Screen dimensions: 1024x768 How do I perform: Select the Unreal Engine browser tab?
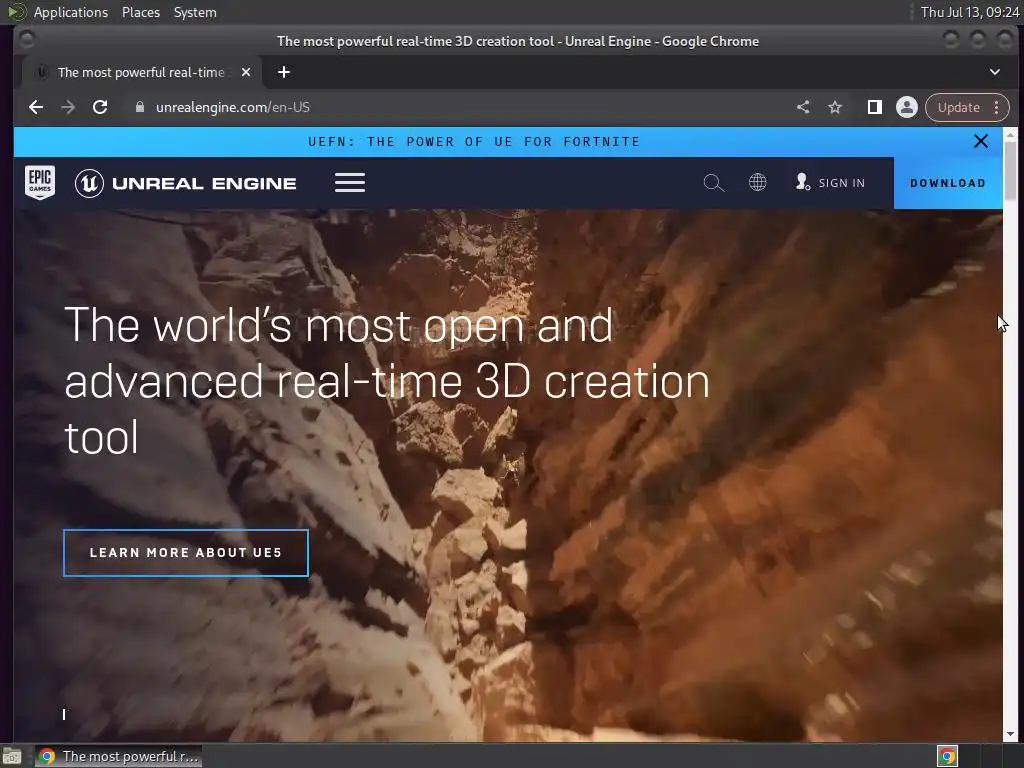(141, 72)
